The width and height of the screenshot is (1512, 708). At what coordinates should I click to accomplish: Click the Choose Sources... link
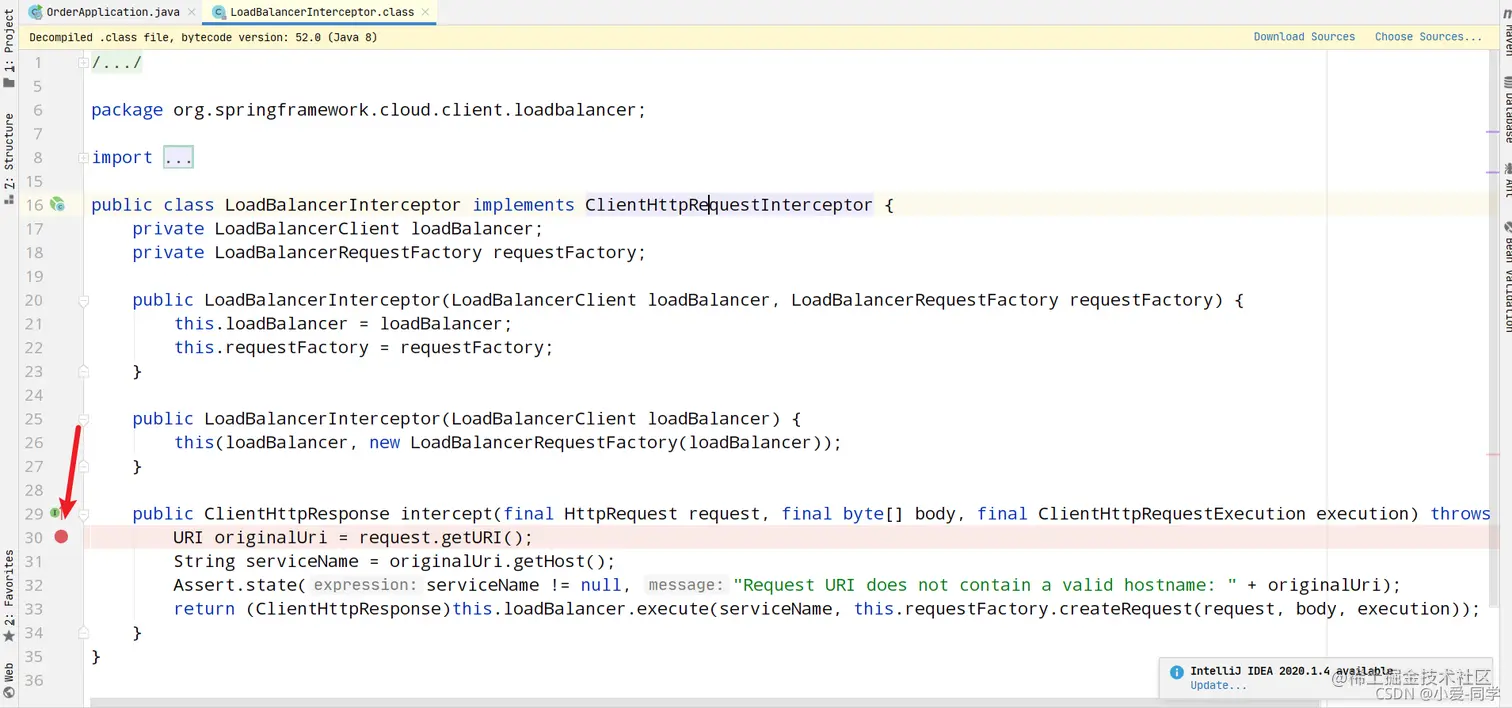1428,37
